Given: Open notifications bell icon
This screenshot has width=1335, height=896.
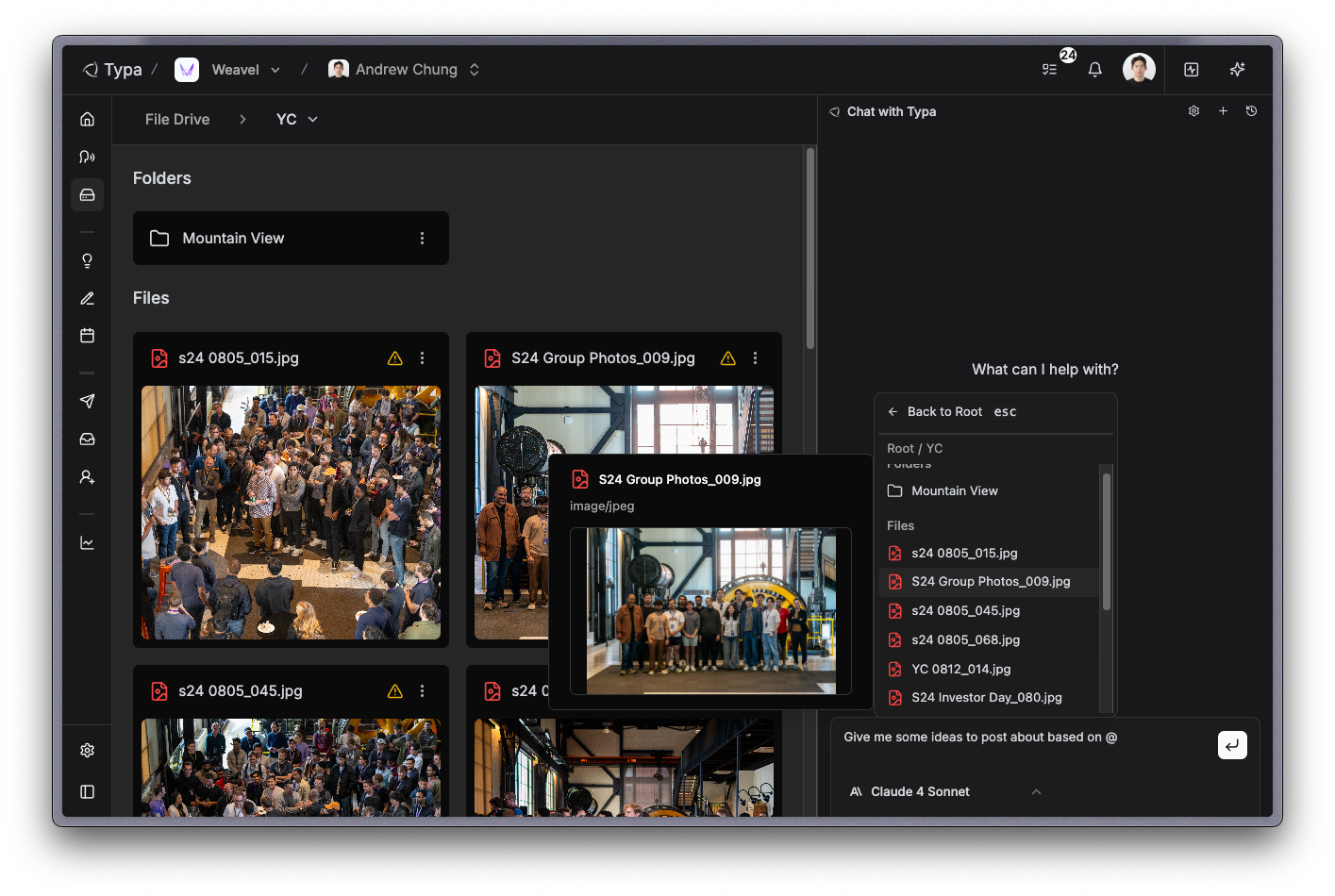Looking at the screenshot, I should 1094,70.
